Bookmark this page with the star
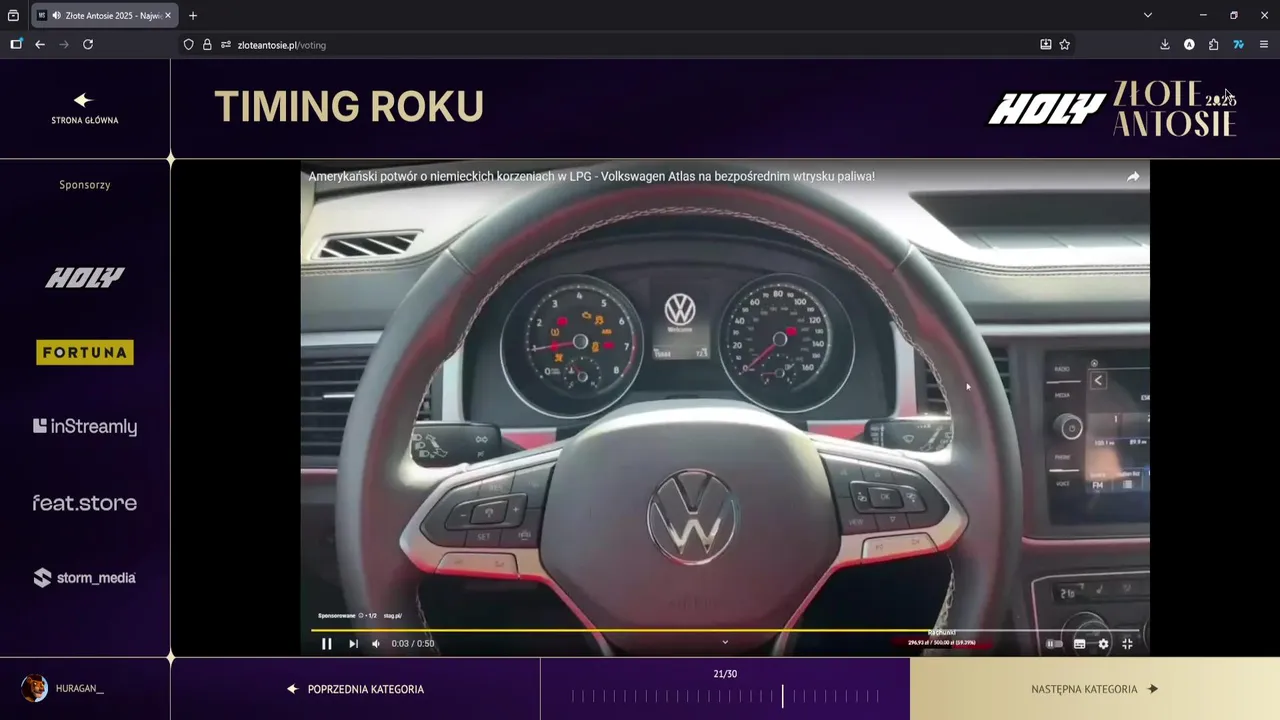 (x=1065, y=44)
